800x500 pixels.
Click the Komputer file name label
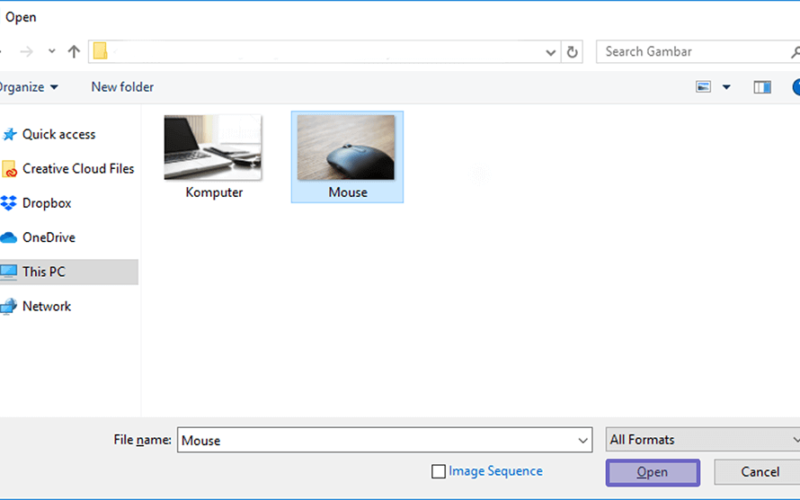click(x=214, y=192)
